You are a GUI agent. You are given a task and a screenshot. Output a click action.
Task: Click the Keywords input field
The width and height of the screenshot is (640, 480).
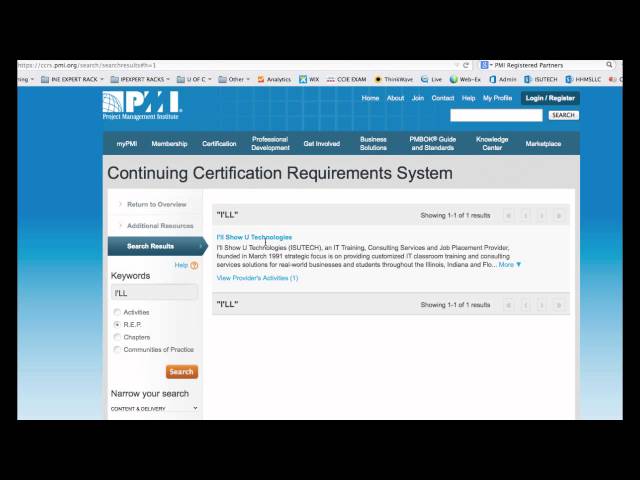[x=155, y=293]
